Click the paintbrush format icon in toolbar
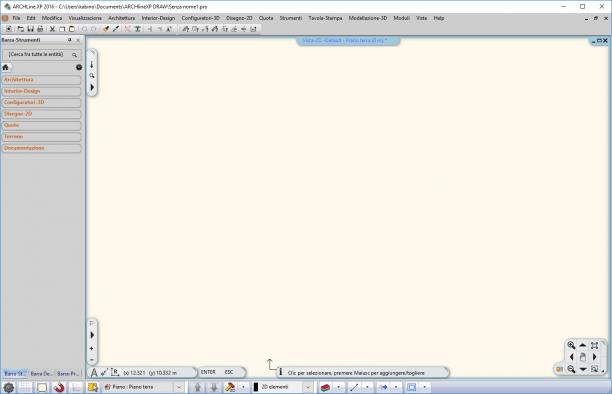612x394 pixels. click(106, 29)
